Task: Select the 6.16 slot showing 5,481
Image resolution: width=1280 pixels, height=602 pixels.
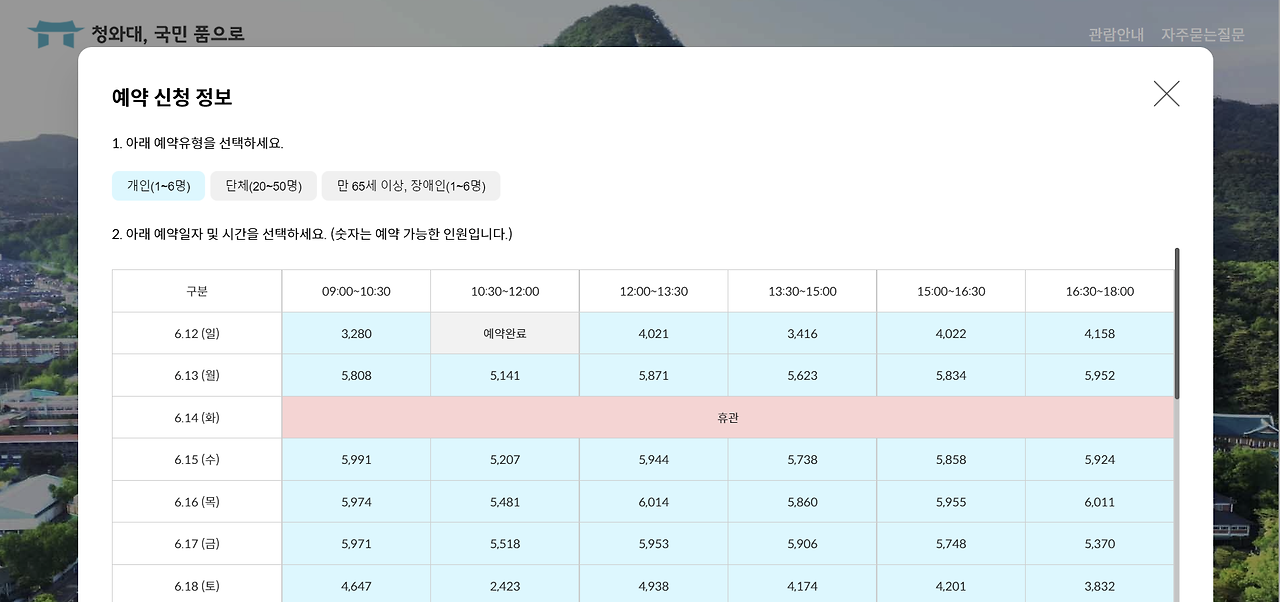Action: click(505, 502)
